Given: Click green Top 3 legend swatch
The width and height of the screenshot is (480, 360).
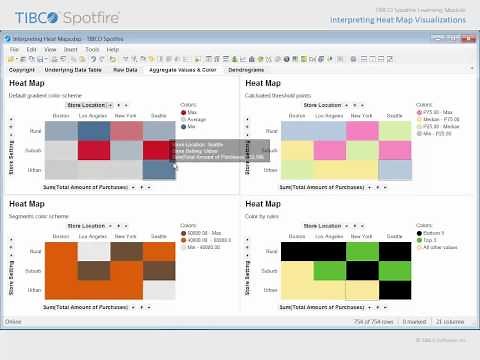Looking at the screenshot, I should point(419,240).
